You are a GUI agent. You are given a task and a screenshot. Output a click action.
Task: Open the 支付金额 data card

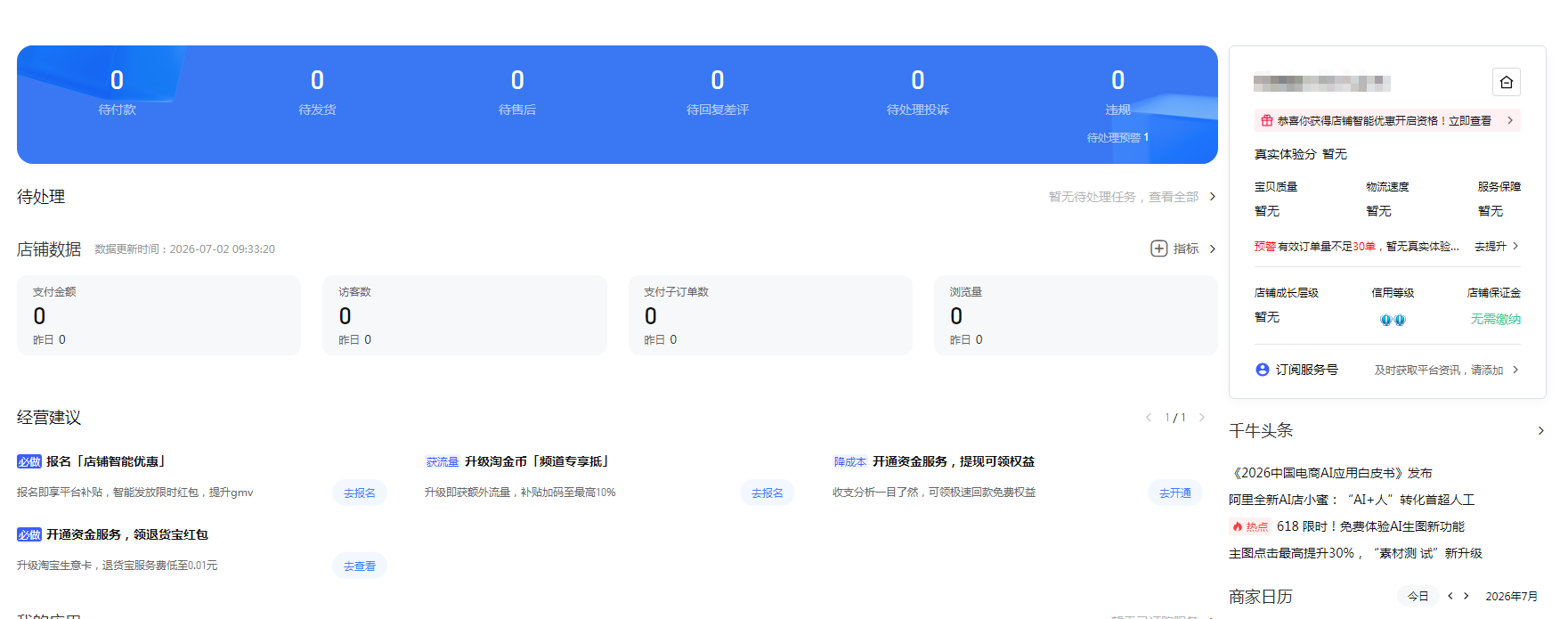pyautogui.click(x=158, y=315)
